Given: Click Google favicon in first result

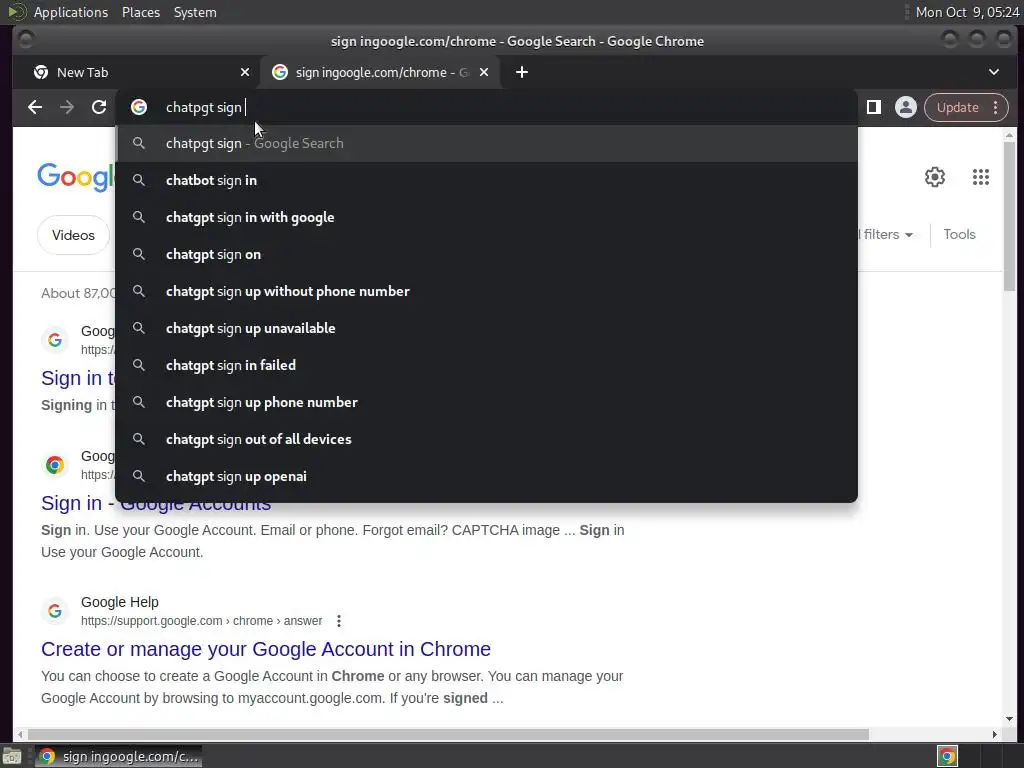Looking at the screenshot, I should (55, 340).
